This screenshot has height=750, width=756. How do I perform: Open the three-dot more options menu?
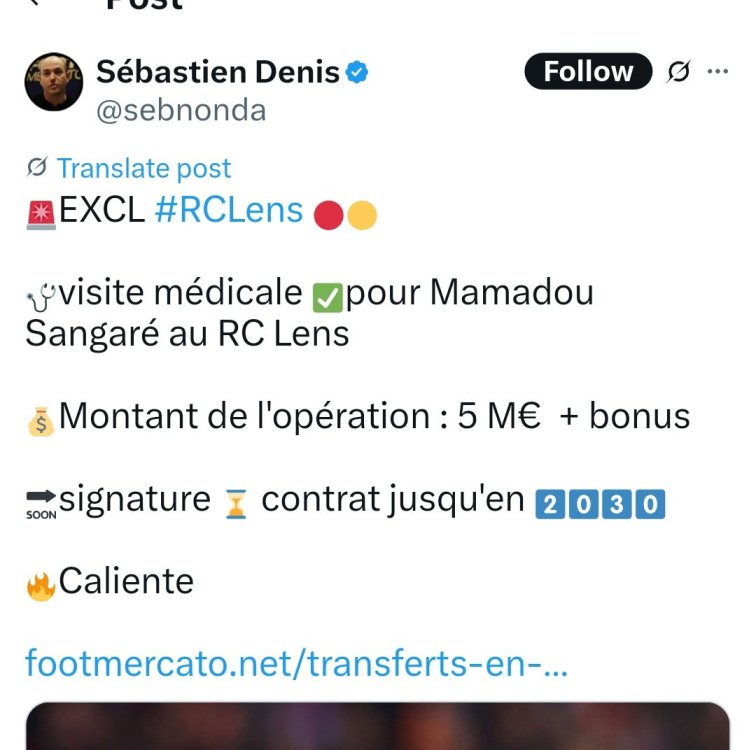718,72
